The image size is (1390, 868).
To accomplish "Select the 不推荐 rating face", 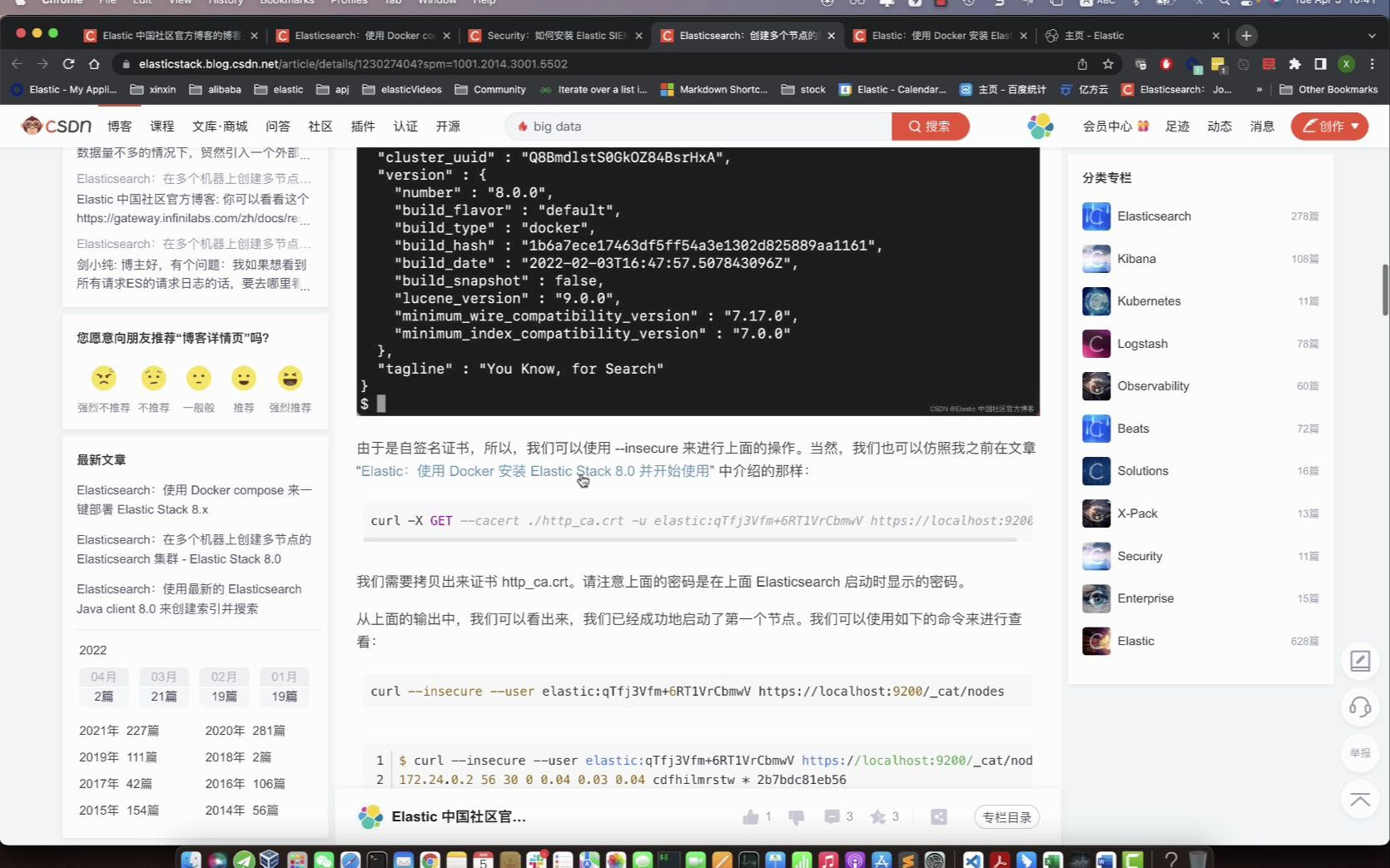I will coord(153,379).
